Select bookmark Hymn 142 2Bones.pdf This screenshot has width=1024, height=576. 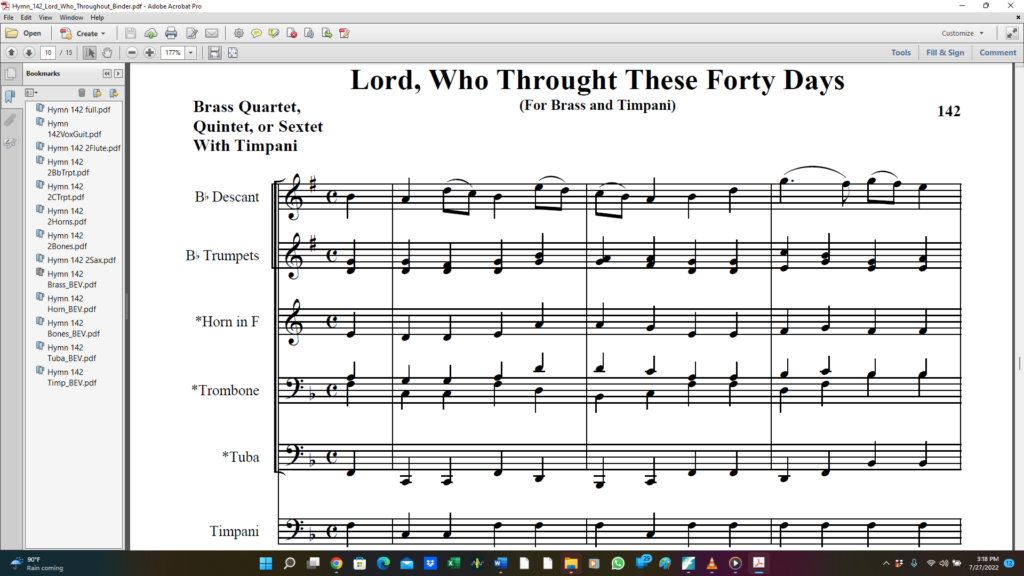67,240
